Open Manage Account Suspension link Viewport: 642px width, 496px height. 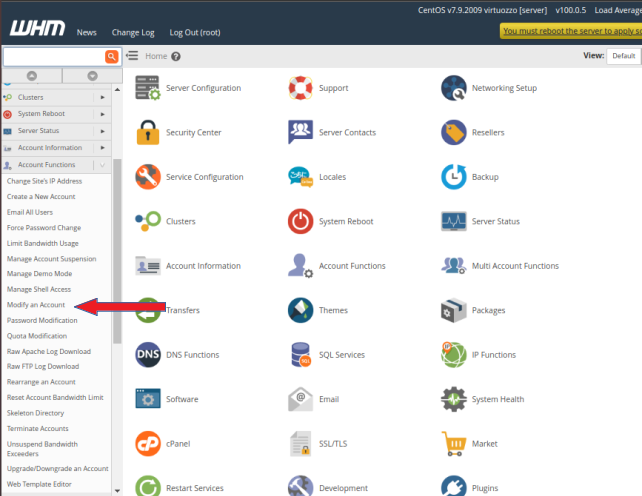[52, 259]
